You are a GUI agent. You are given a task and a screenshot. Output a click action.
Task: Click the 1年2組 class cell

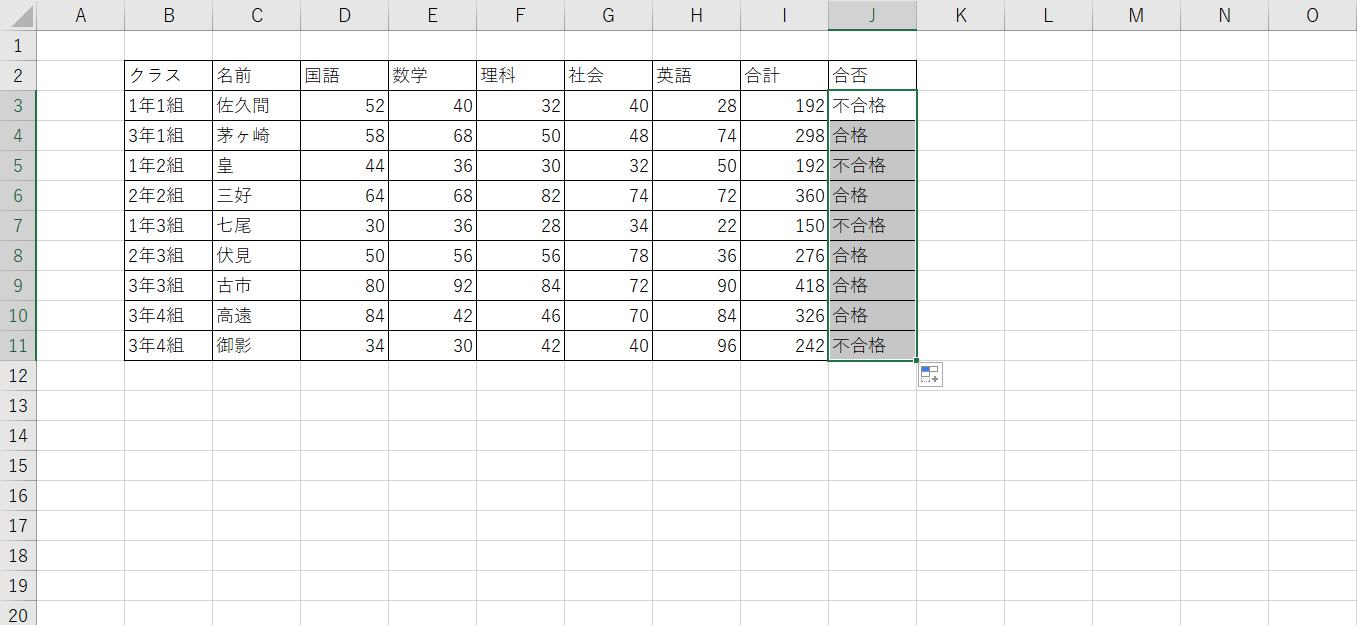[x=168, y=165]
